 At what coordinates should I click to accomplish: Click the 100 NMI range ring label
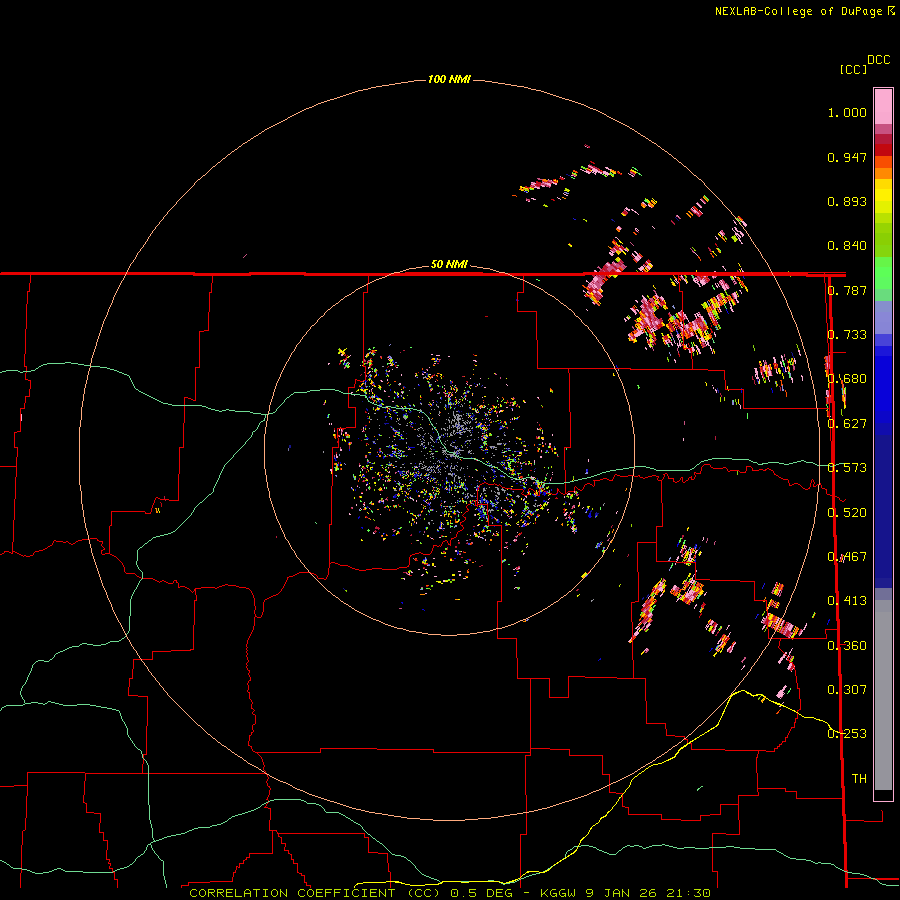coord(449,79)
